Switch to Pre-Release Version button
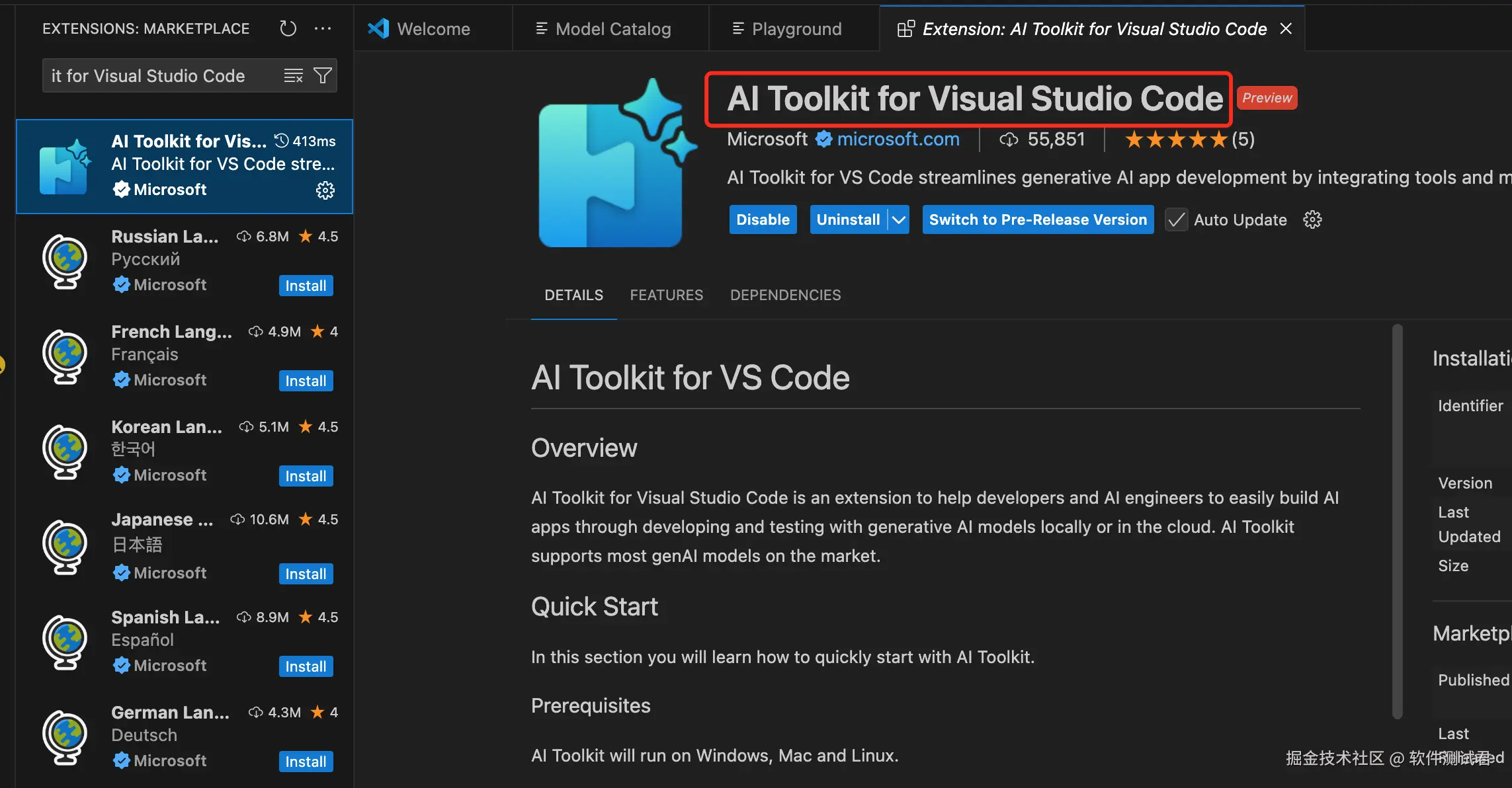This screenshot has height=788, width=1512. tap(1037, 219)
